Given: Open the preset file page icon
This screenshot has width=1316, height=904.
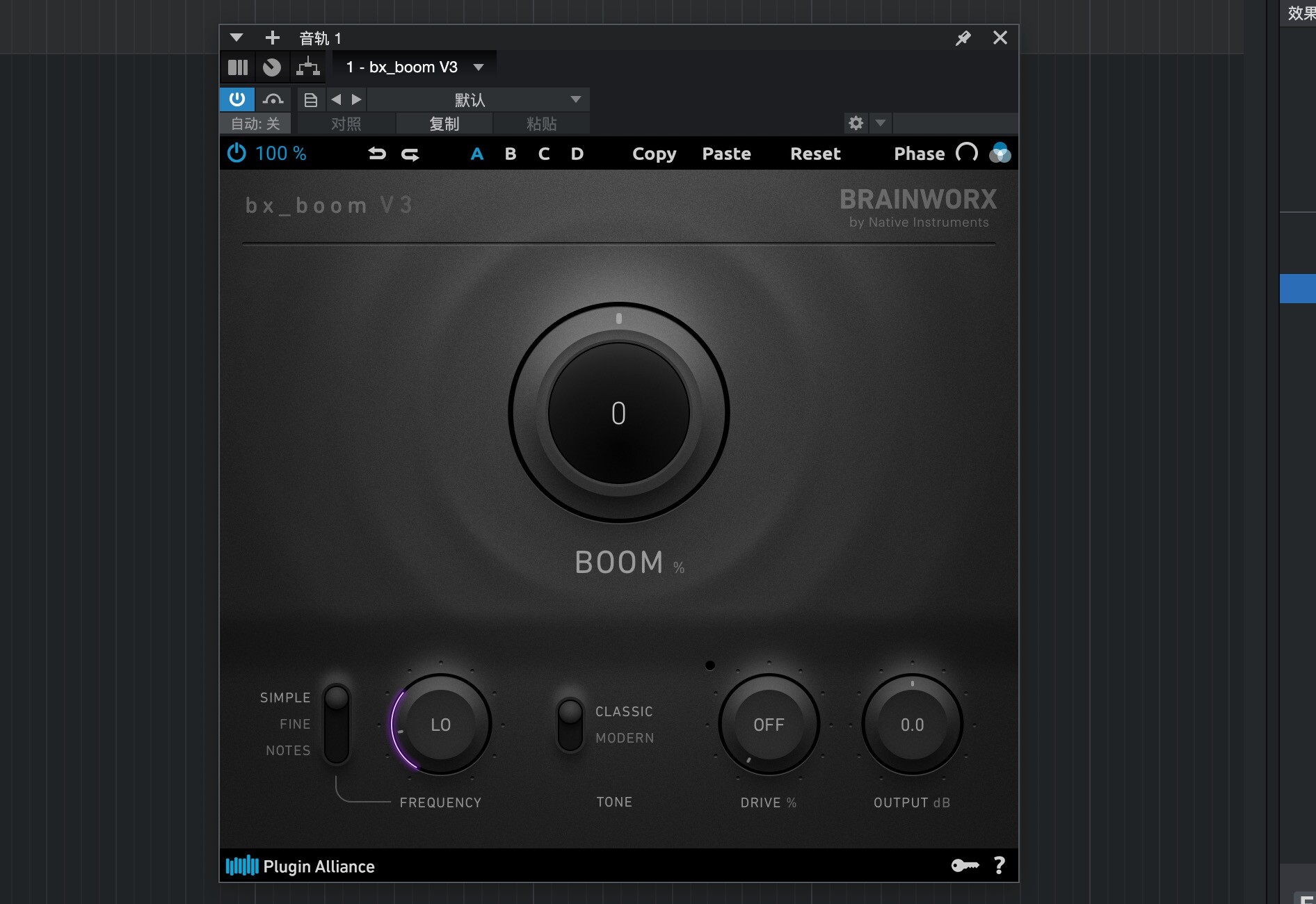Looking at the screenshot, I should (311, 100).
